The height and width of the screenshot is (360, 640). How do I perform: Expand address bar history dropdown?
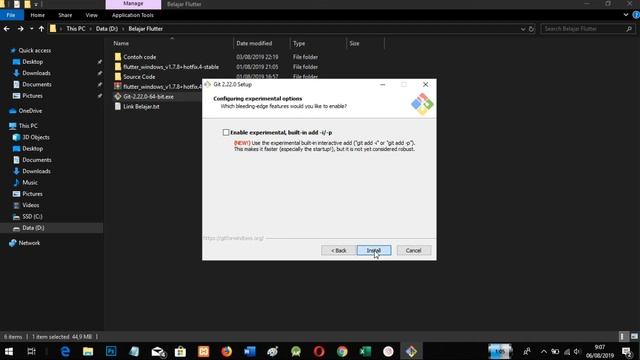pos(523,29)
